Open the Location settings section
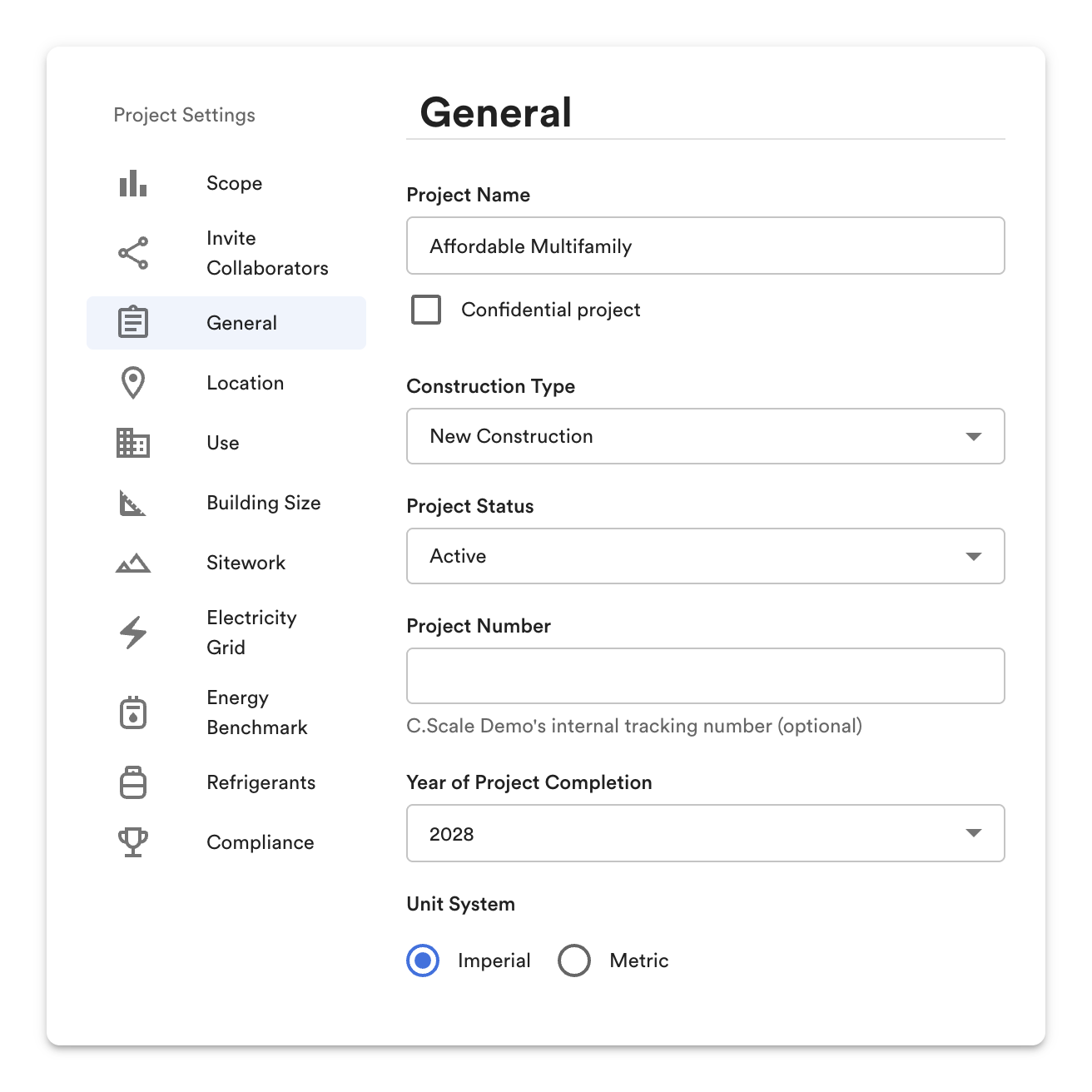The height and width of the screenshot is (1092, 1092). (226, 383)
